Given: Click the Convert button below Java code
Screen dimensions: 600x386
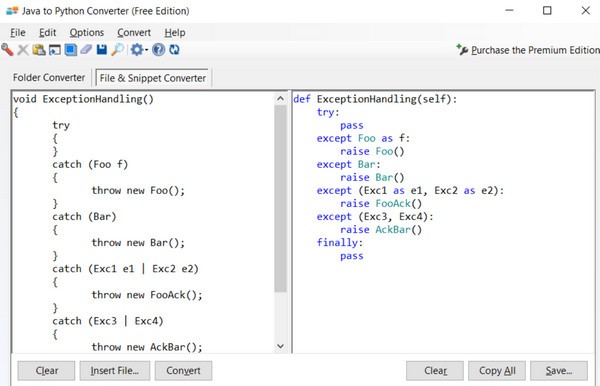Looking at the screenshot, I should [183, 371].
